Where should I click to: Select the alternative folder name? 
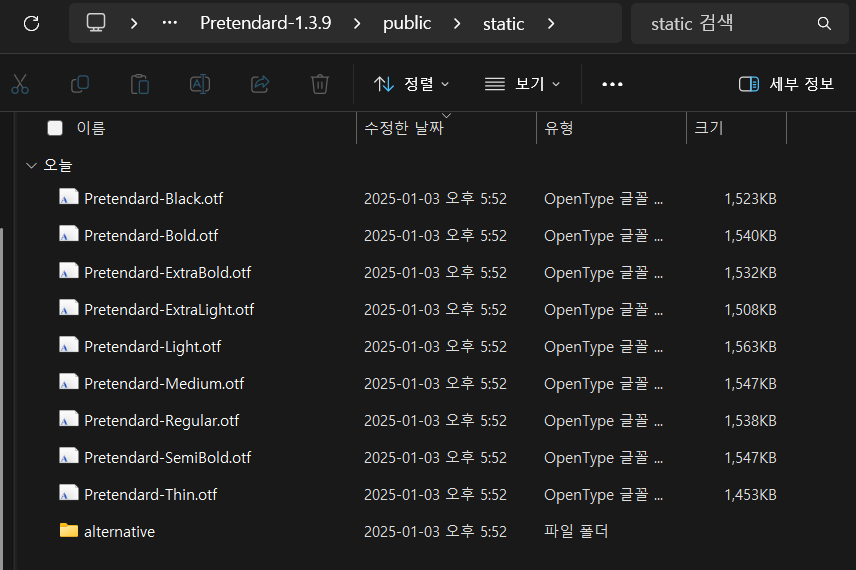[x=120, y=532]
